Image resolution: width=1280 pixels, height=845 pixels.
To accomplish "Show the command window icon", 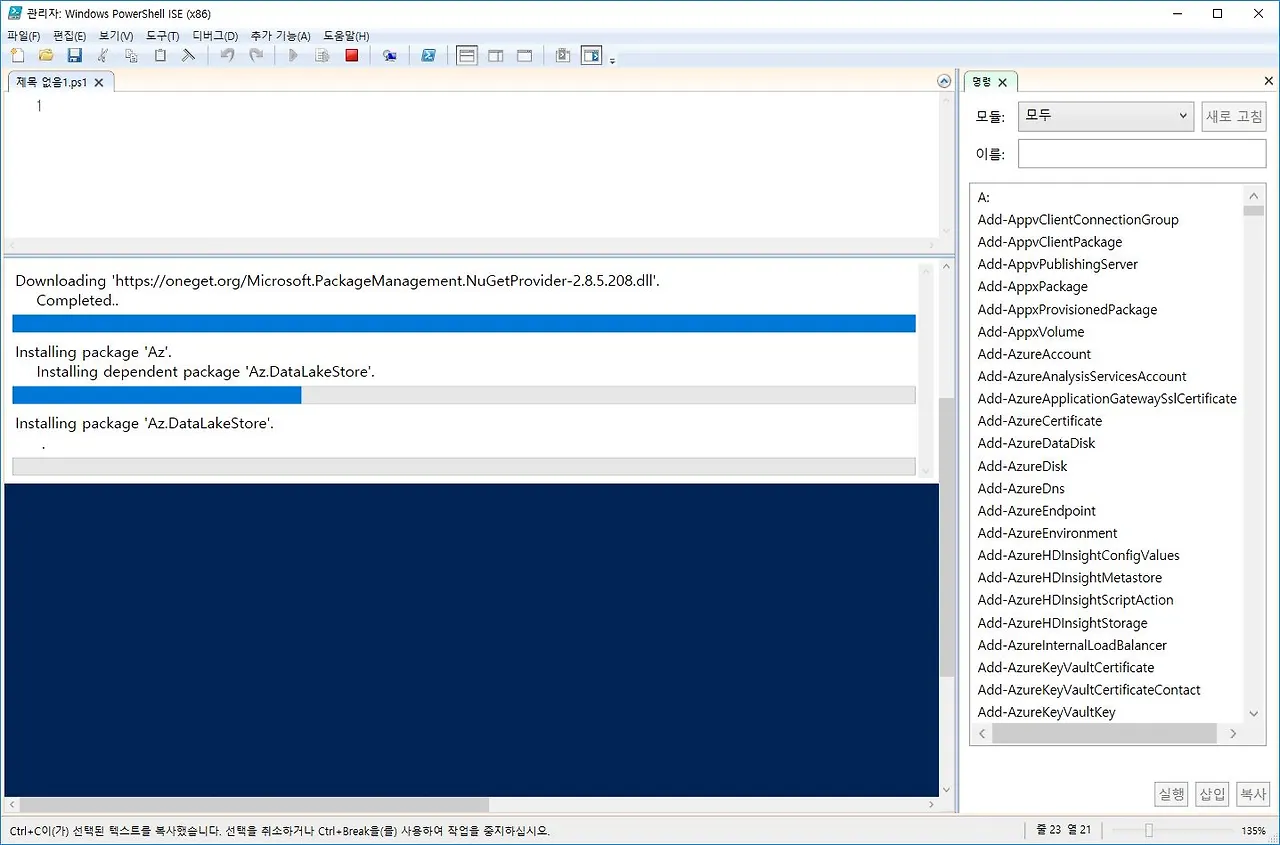I will point(563,56).
